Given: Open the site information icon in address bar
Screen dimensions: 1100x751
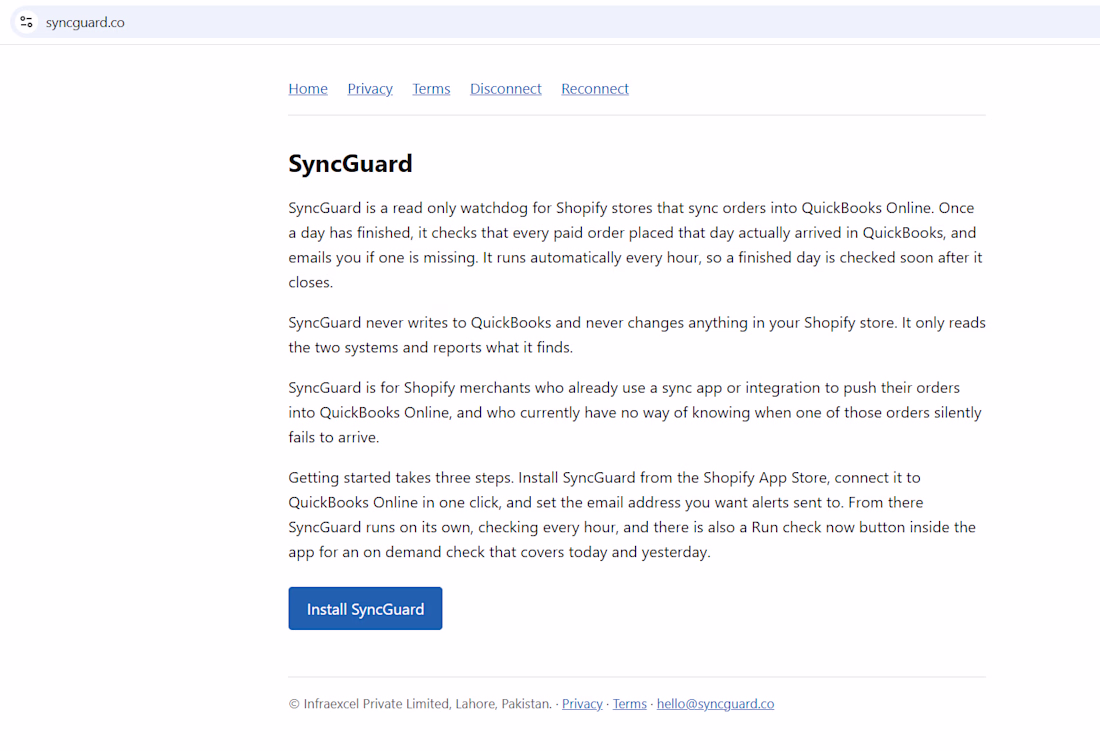Looking at the screenshot, I should [27, 22].
